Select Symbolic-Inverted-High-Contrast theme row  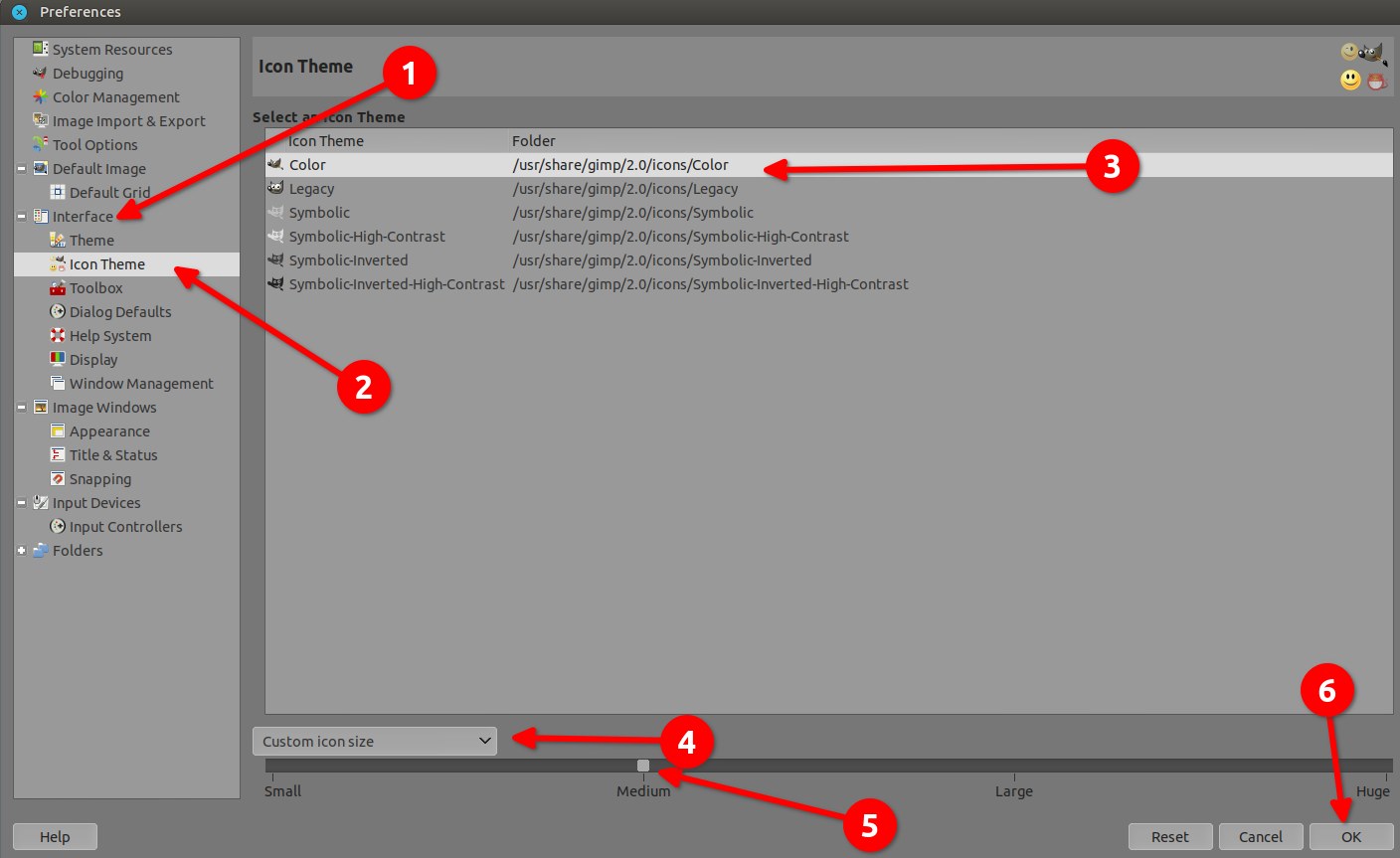829,284
